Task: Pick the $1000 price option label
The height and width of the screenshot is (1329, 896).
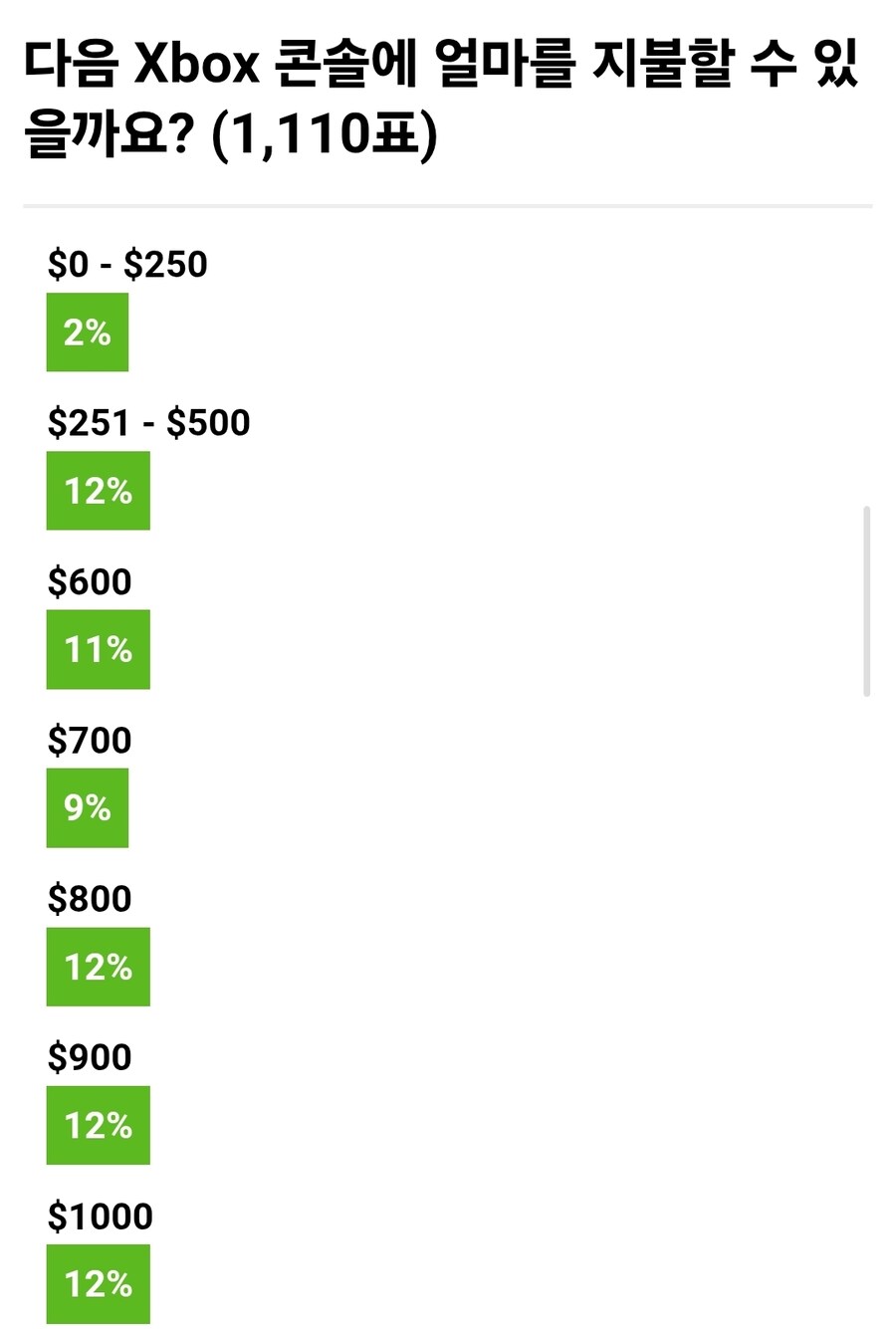Action: click(x=101, y=1217)
